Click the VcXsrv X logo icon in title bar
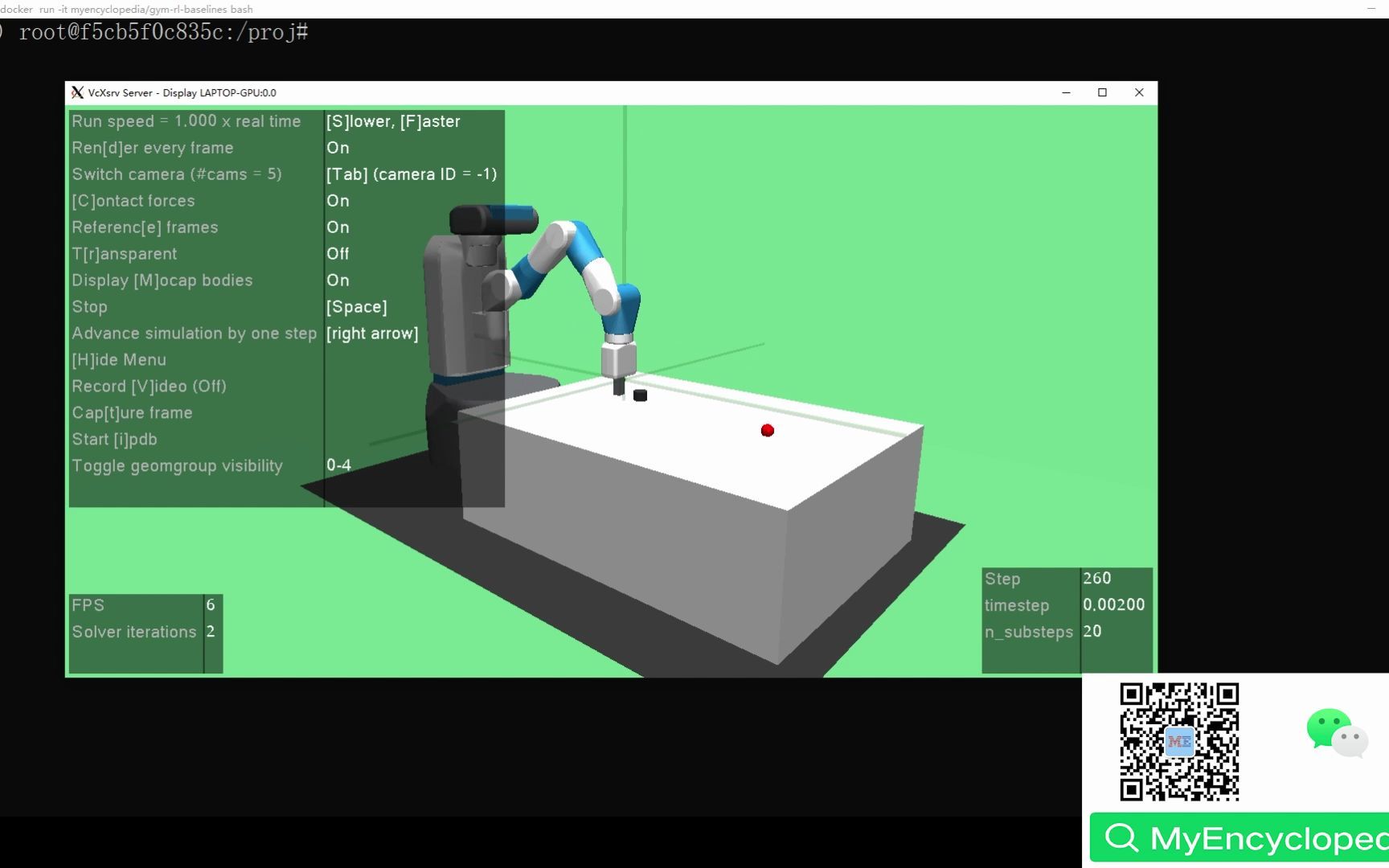Screen dimensions: 1389x868 point(77,92)
